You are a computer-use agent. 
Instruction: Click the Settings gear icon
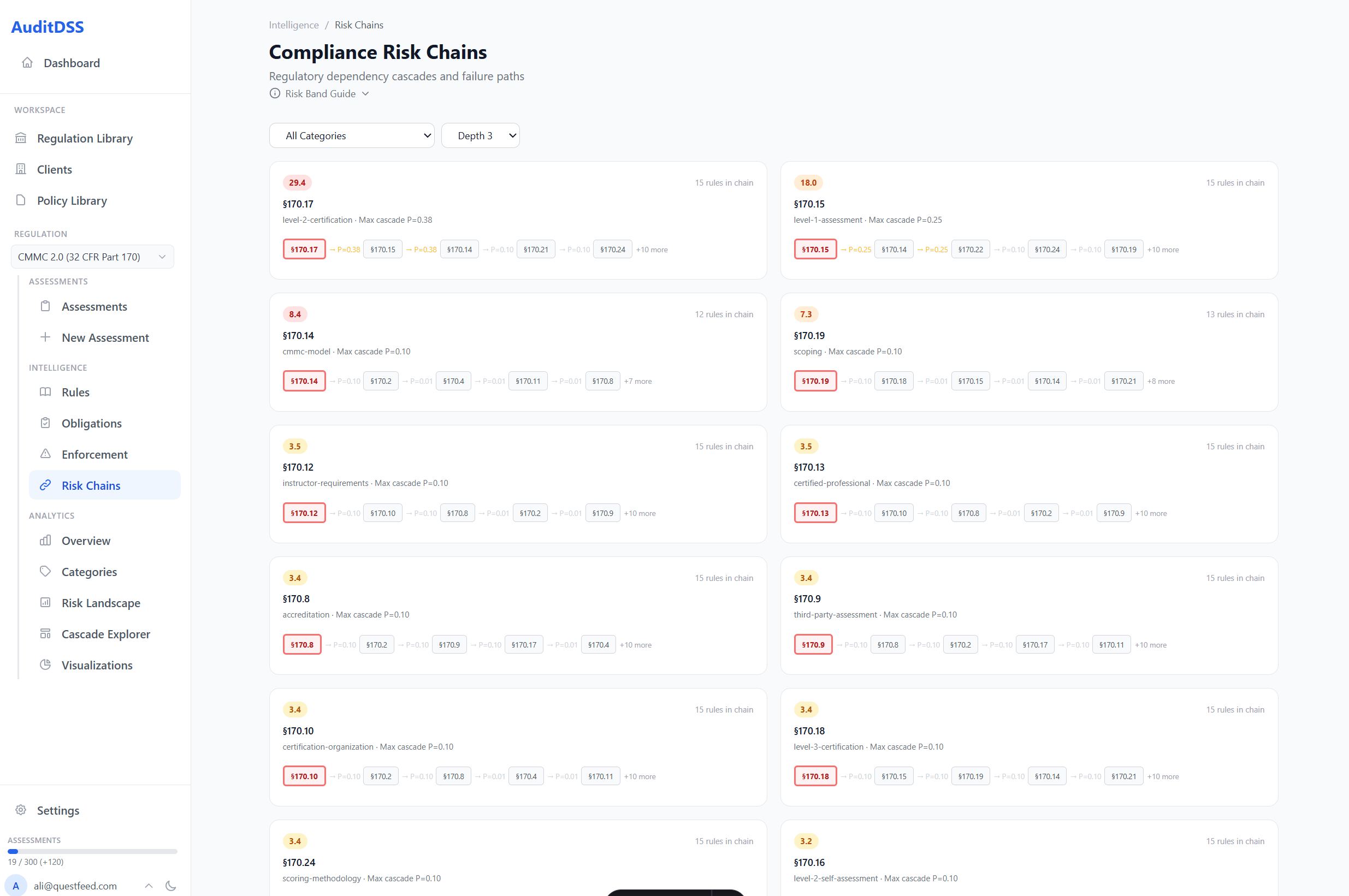pyautogui.click(x=21, y=810)
